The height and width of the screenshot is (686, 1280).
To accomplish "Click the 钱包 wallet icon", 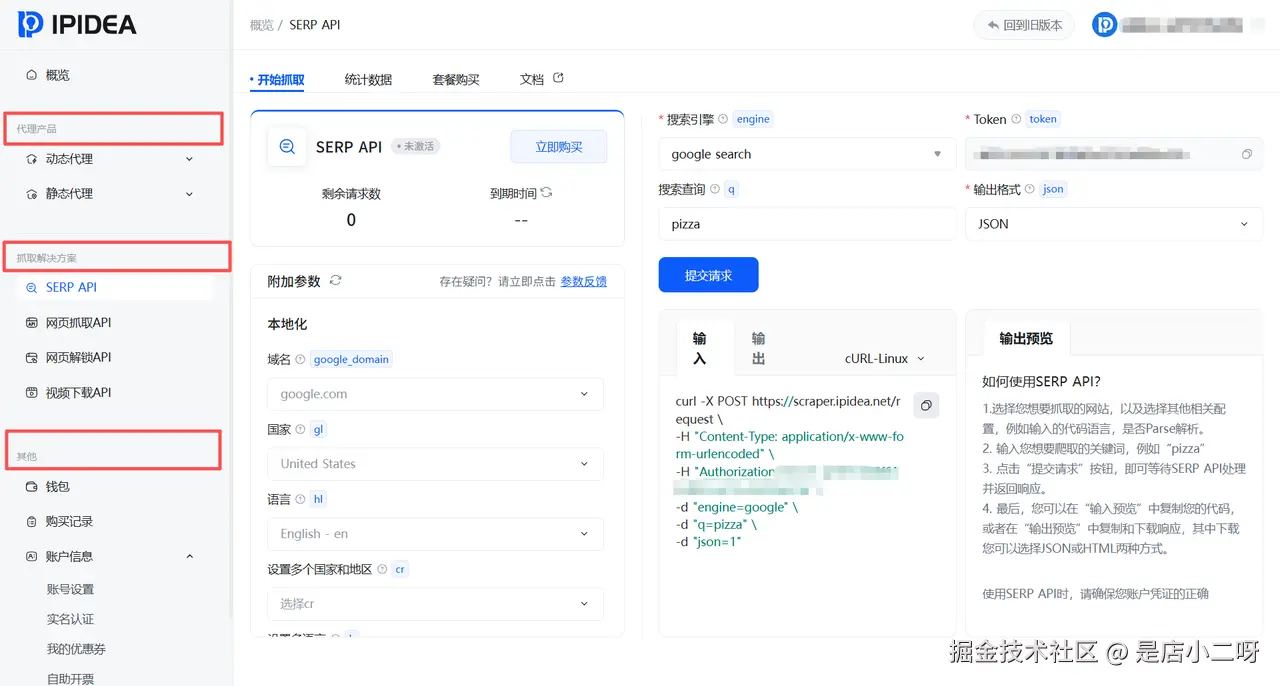I will (x=31, y=487).
